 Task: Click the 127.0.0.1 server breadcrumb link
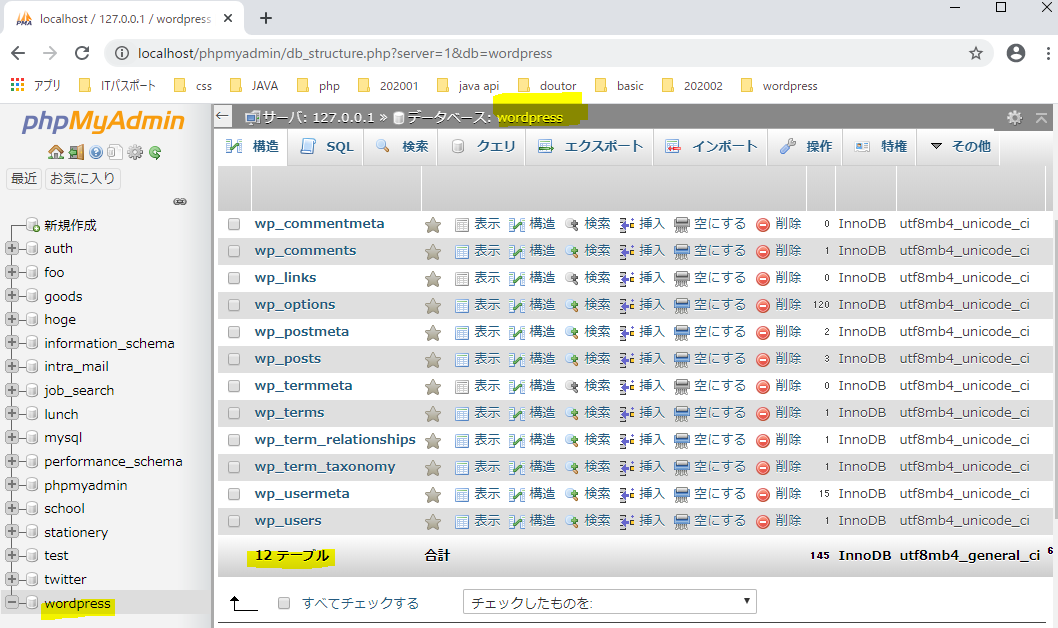pos(343,117)
